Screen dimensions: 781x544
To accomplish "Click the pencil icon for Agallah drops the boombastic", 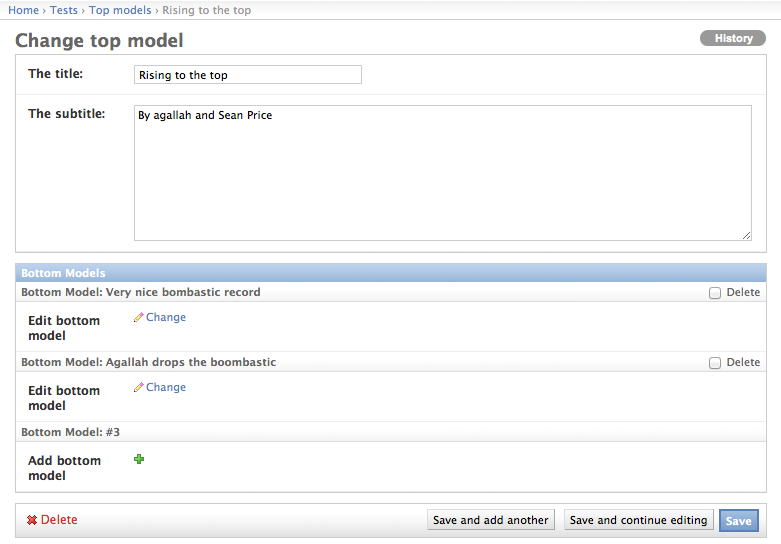I will pos(138,387).
